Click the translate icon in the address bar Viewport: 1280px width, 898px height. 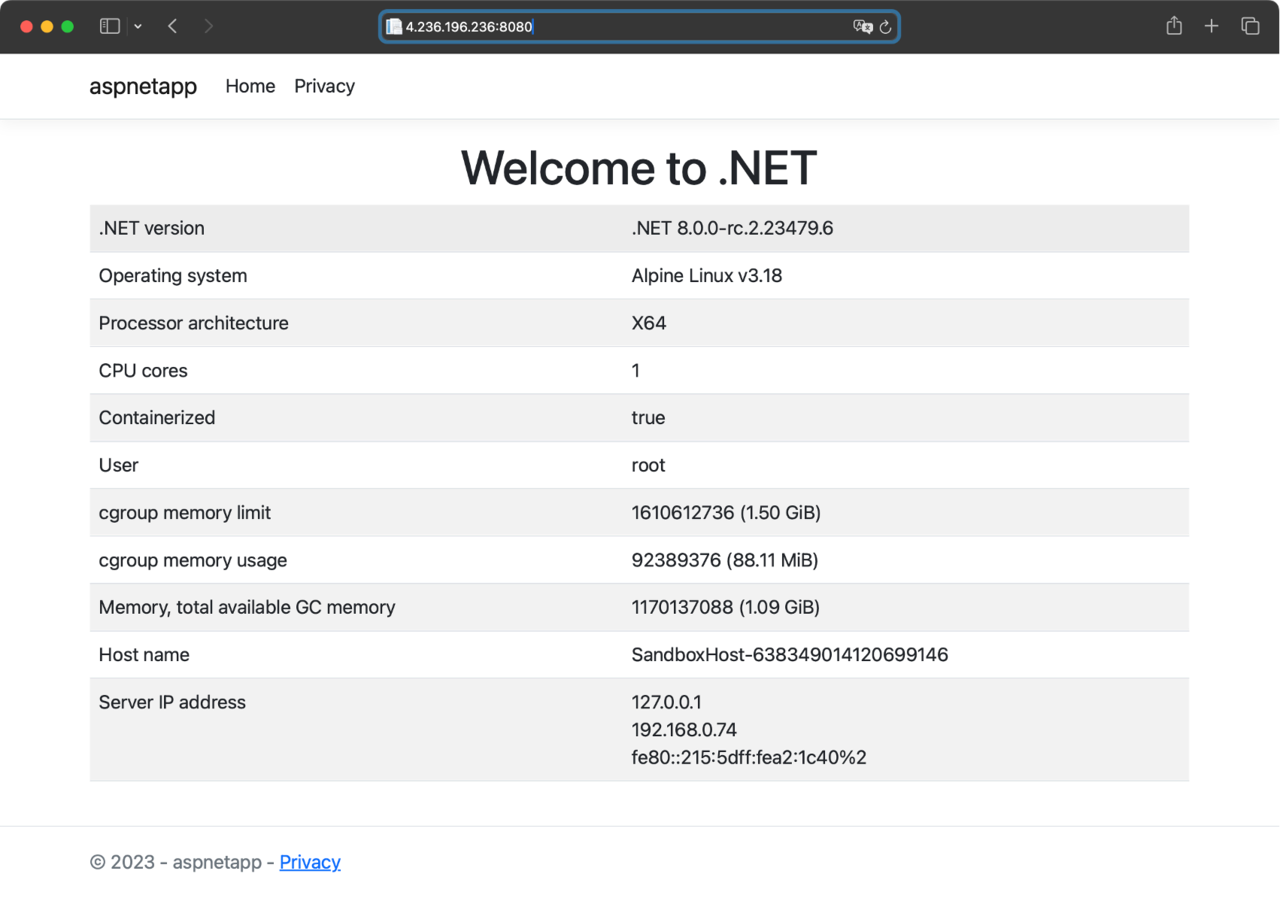[862, 27]
